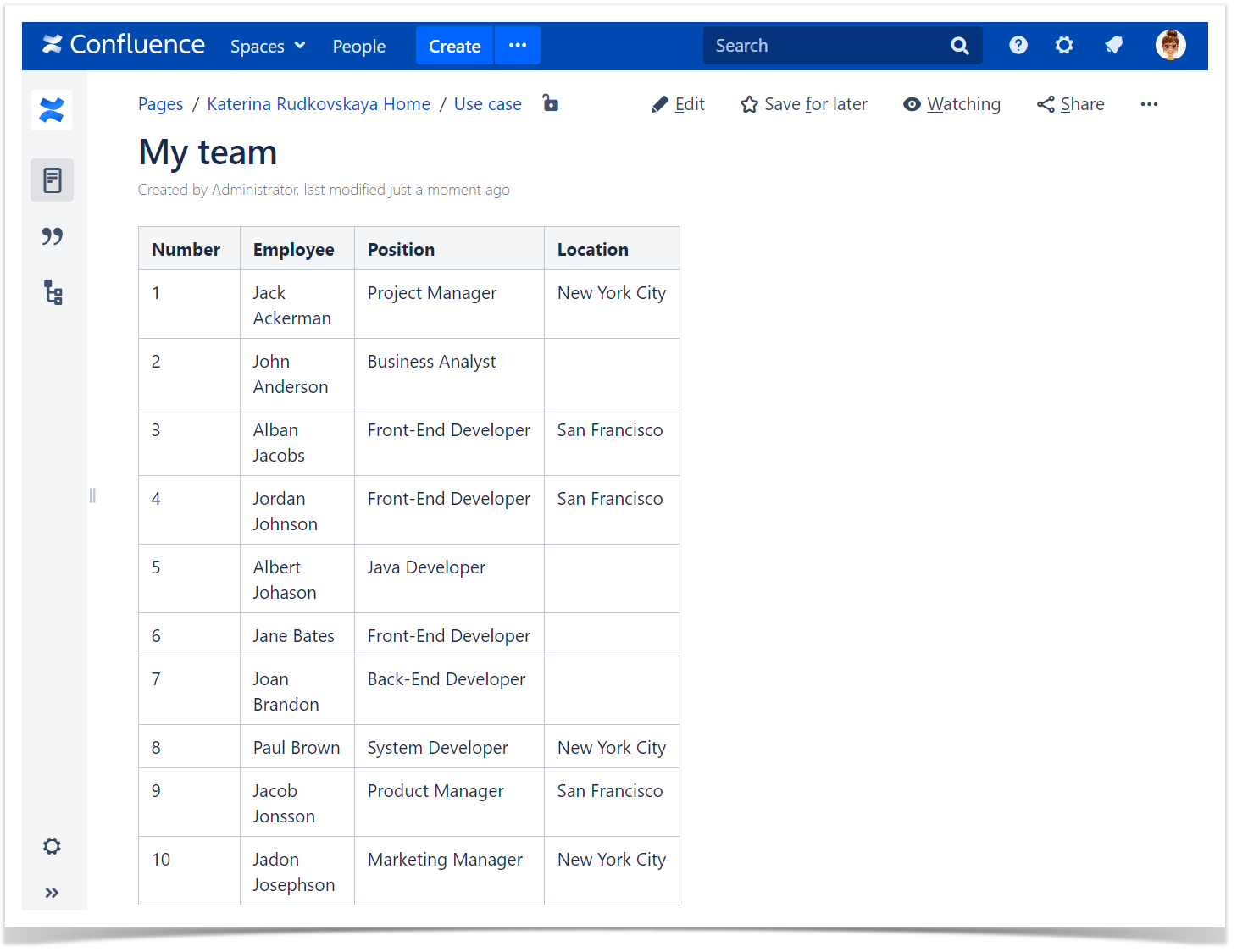The width and height of the screenshot is (1237, 952).
Task: Click the Pages sidebar icon
Action: click(x=53, y=180)
